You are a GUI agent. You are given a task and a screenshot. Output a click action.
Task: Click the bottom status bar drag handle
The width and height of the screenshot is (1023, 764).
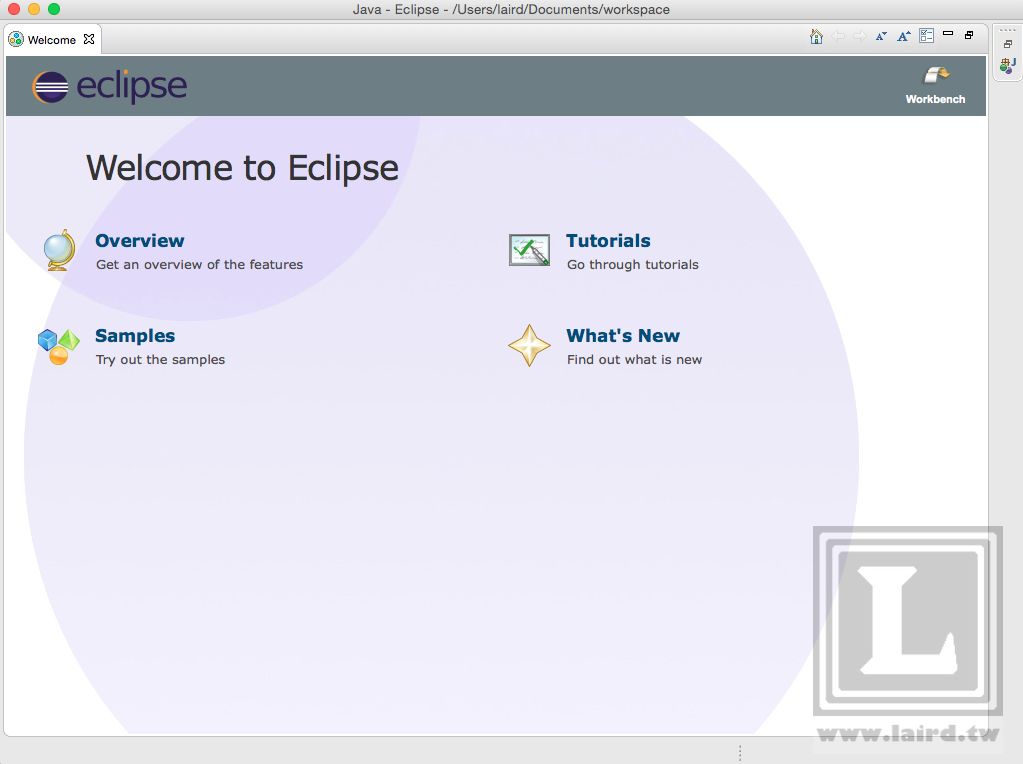click(740, 751)
